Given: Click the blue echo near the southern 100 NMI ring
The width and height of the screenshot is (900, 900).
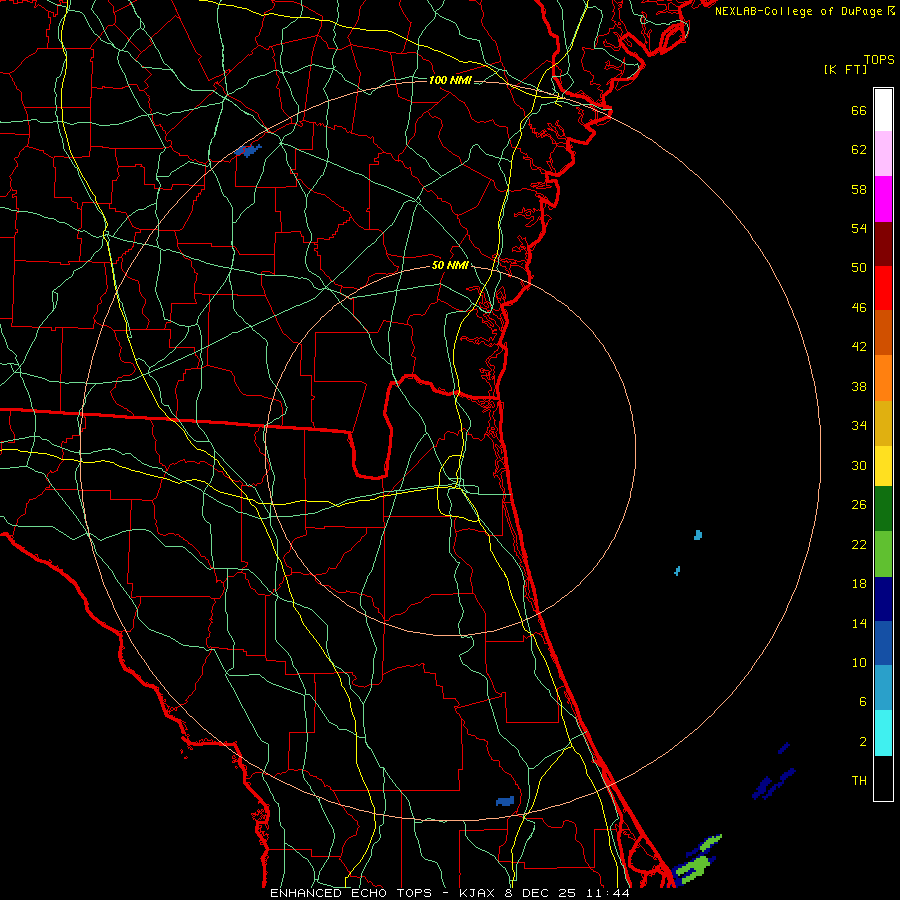Looking at the screenshot, I should pos(505,801).
